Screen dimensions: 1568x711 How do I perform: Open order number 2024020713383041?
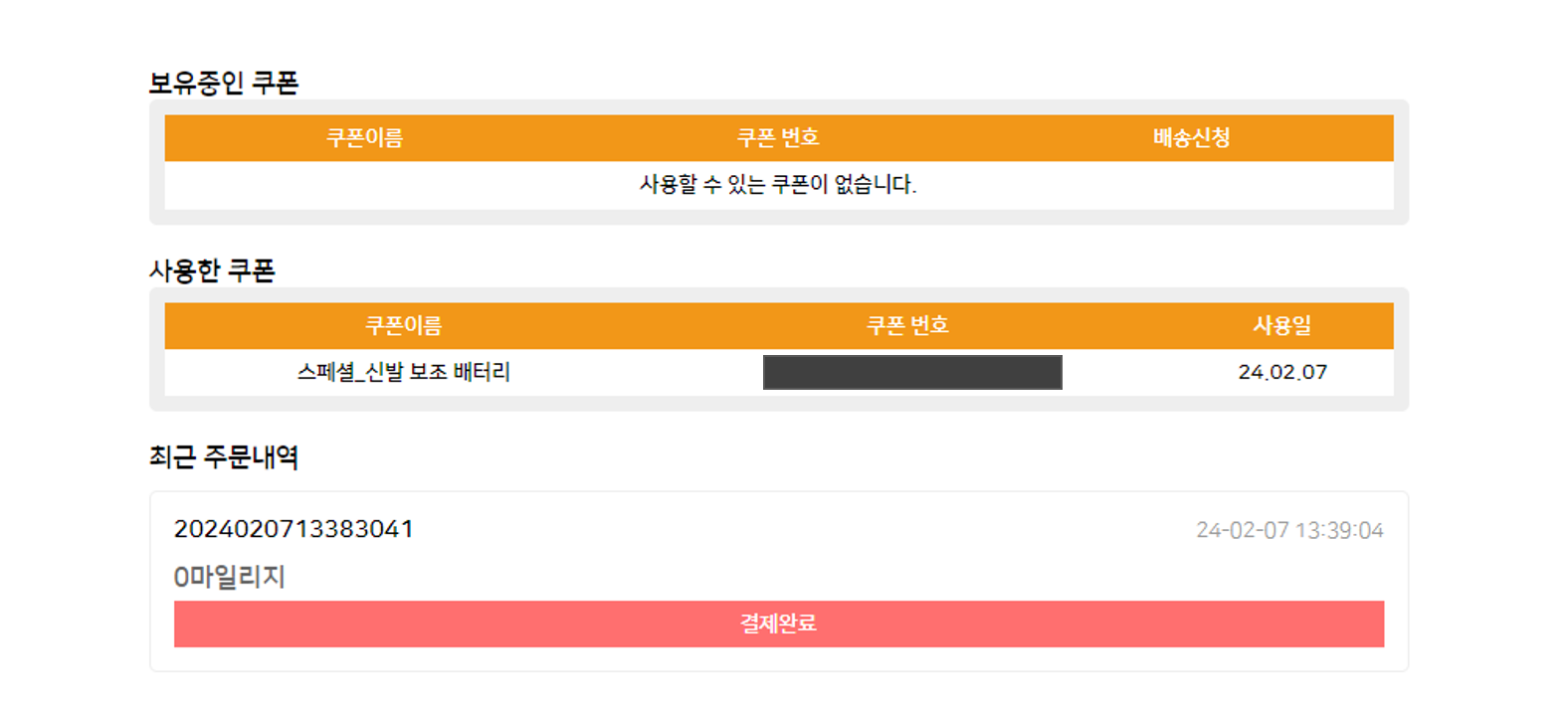tap(294, 529)
